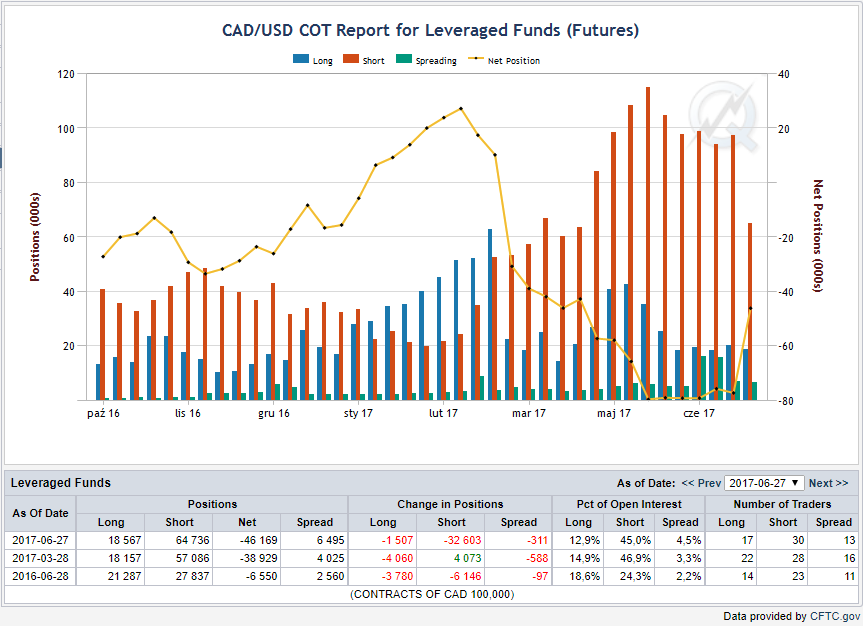863x626 pixels.
Task: Click the x-axis label maj 17
Action: coord(614,413)
